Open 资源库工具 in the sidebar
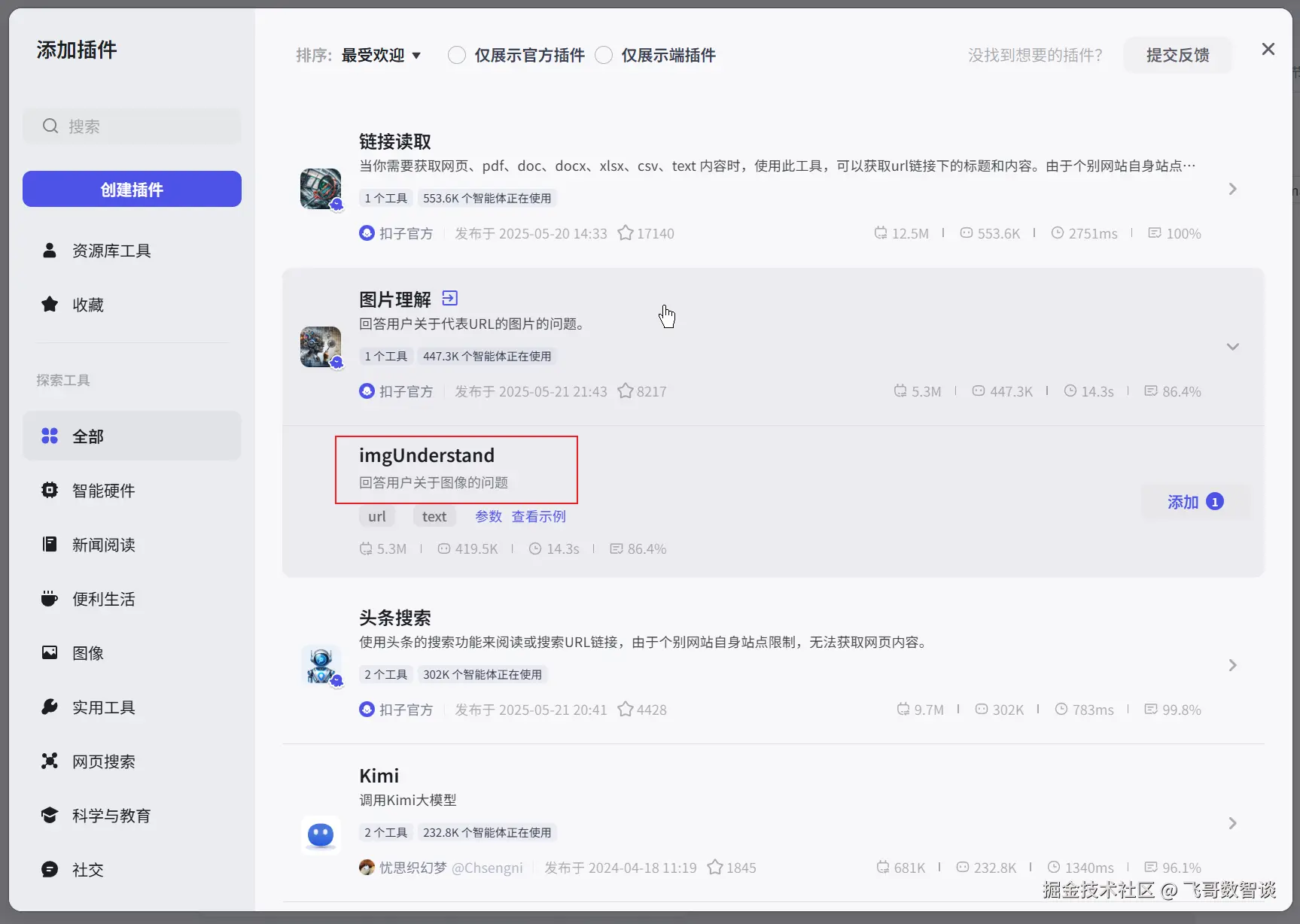Screen dimensions: 1300x924 tap(132, 251)
